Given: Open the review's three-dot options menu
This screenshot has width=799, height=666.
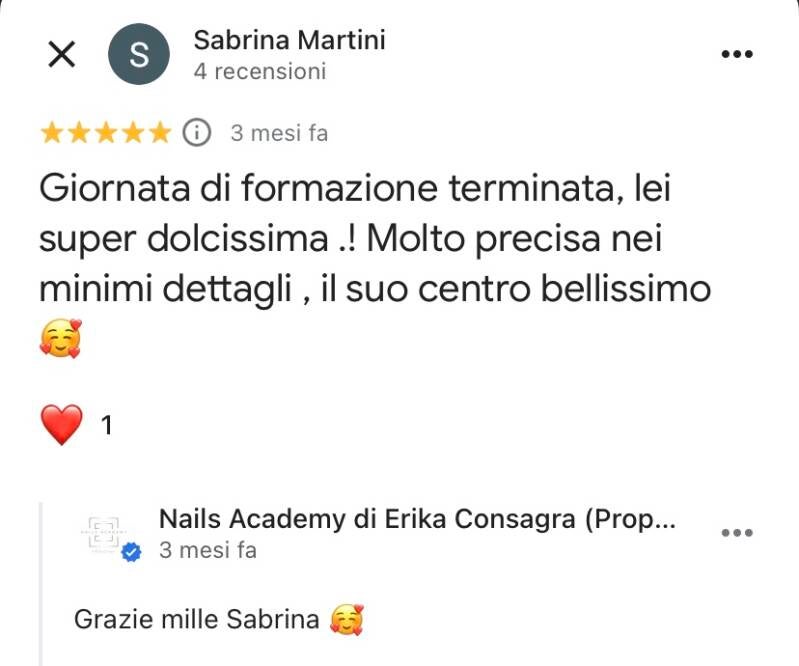Looking at the screenshot, I should (737, 54).
